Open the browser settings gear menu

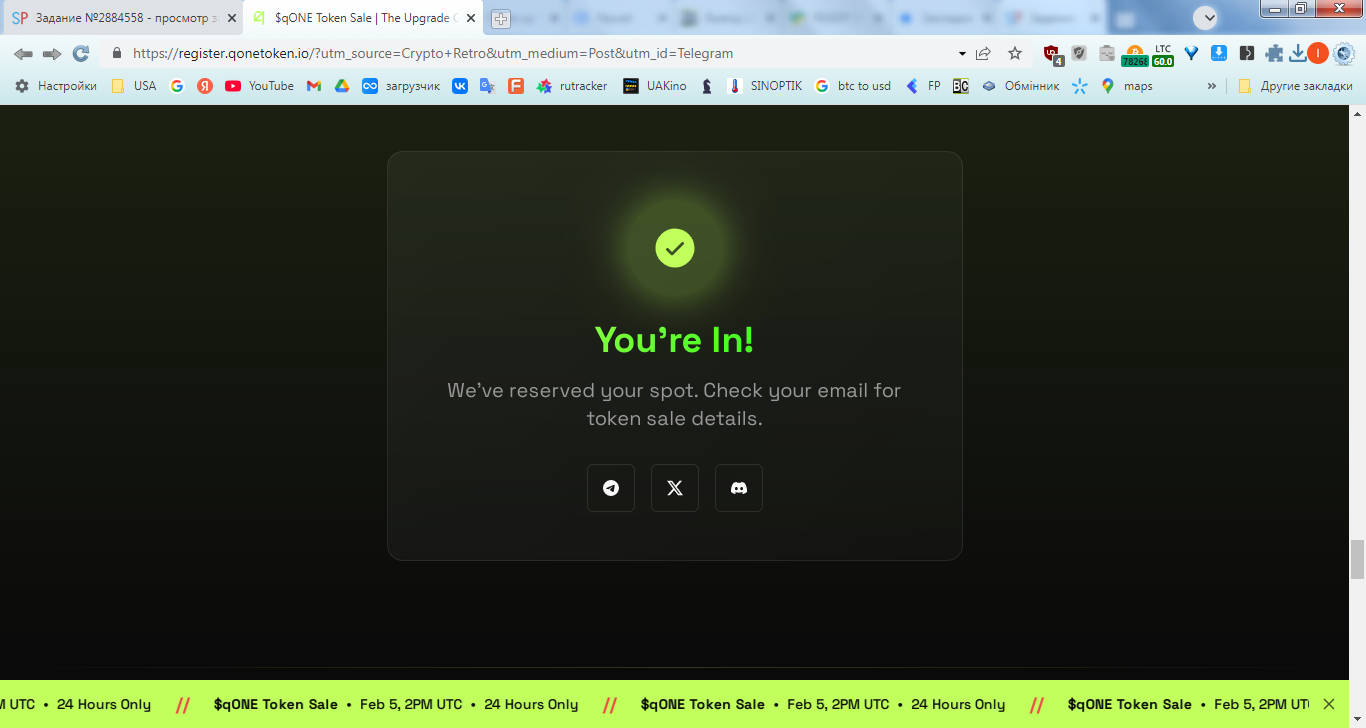tap(1344, 54)
